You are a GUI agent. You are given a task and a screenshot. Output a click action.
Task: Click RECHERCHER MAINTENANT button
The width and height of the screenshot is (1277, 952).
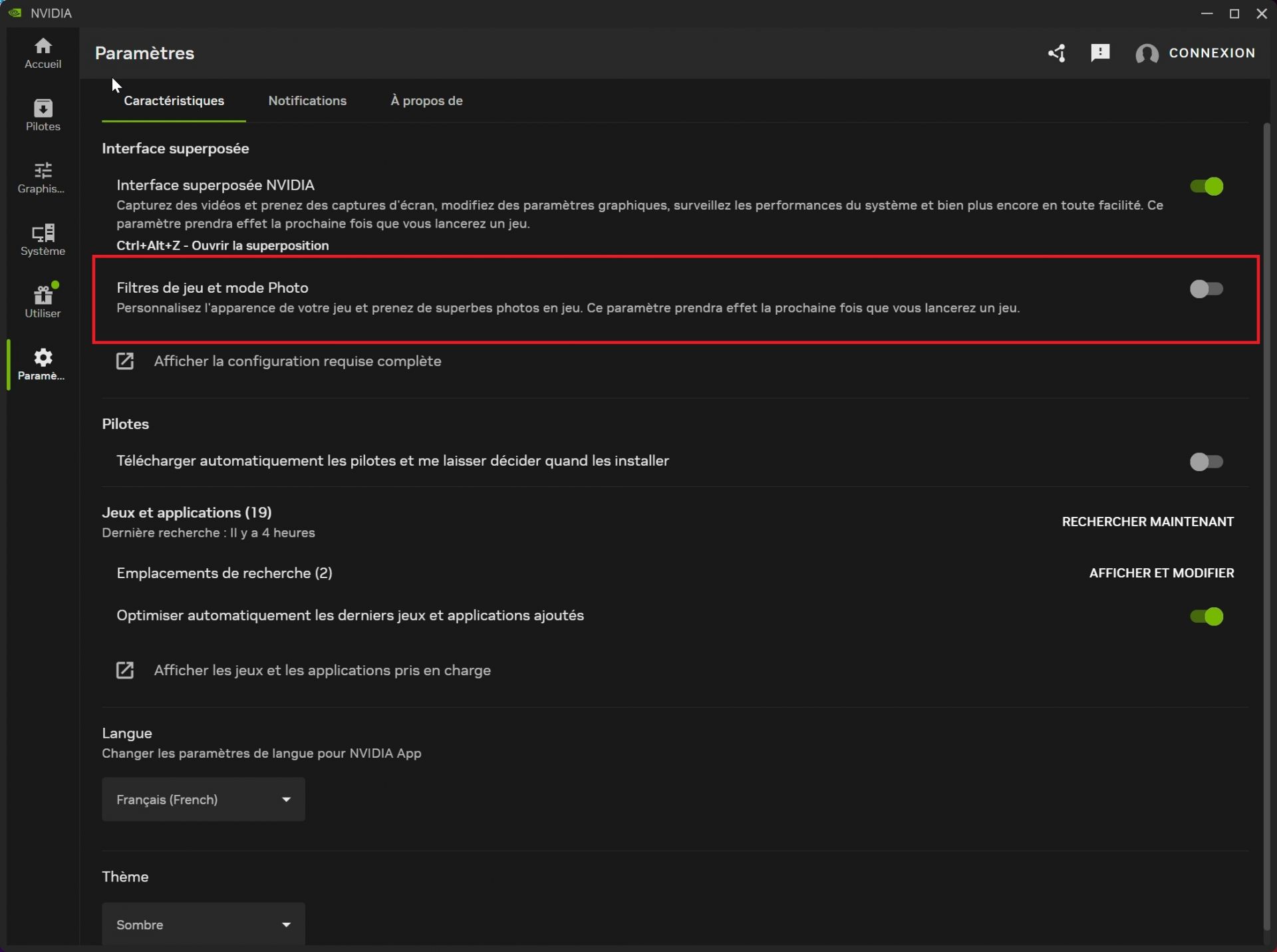1148,522
